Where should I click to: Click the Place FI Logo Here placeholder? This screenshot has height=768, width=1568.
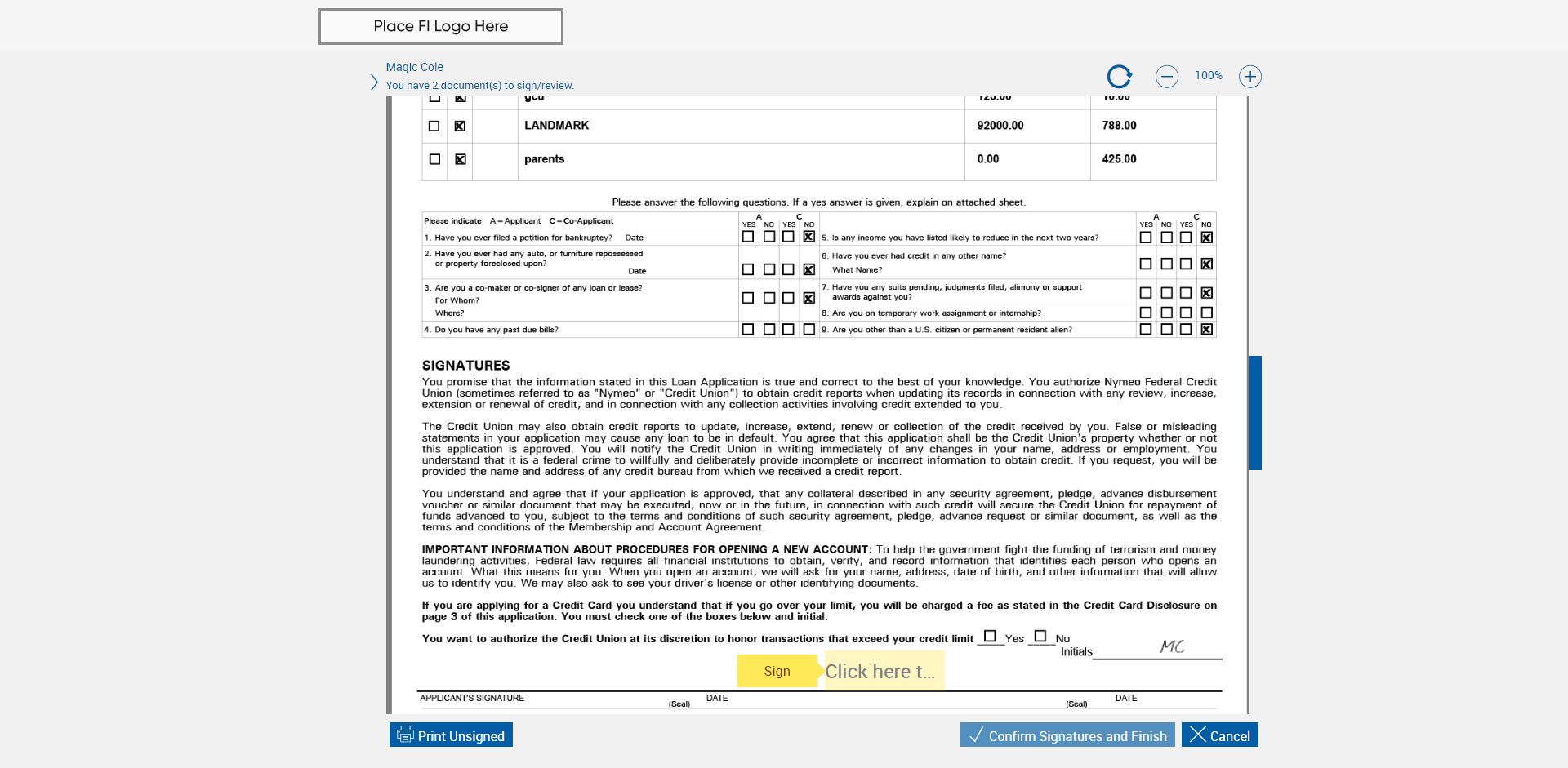(x=441, y=26)
